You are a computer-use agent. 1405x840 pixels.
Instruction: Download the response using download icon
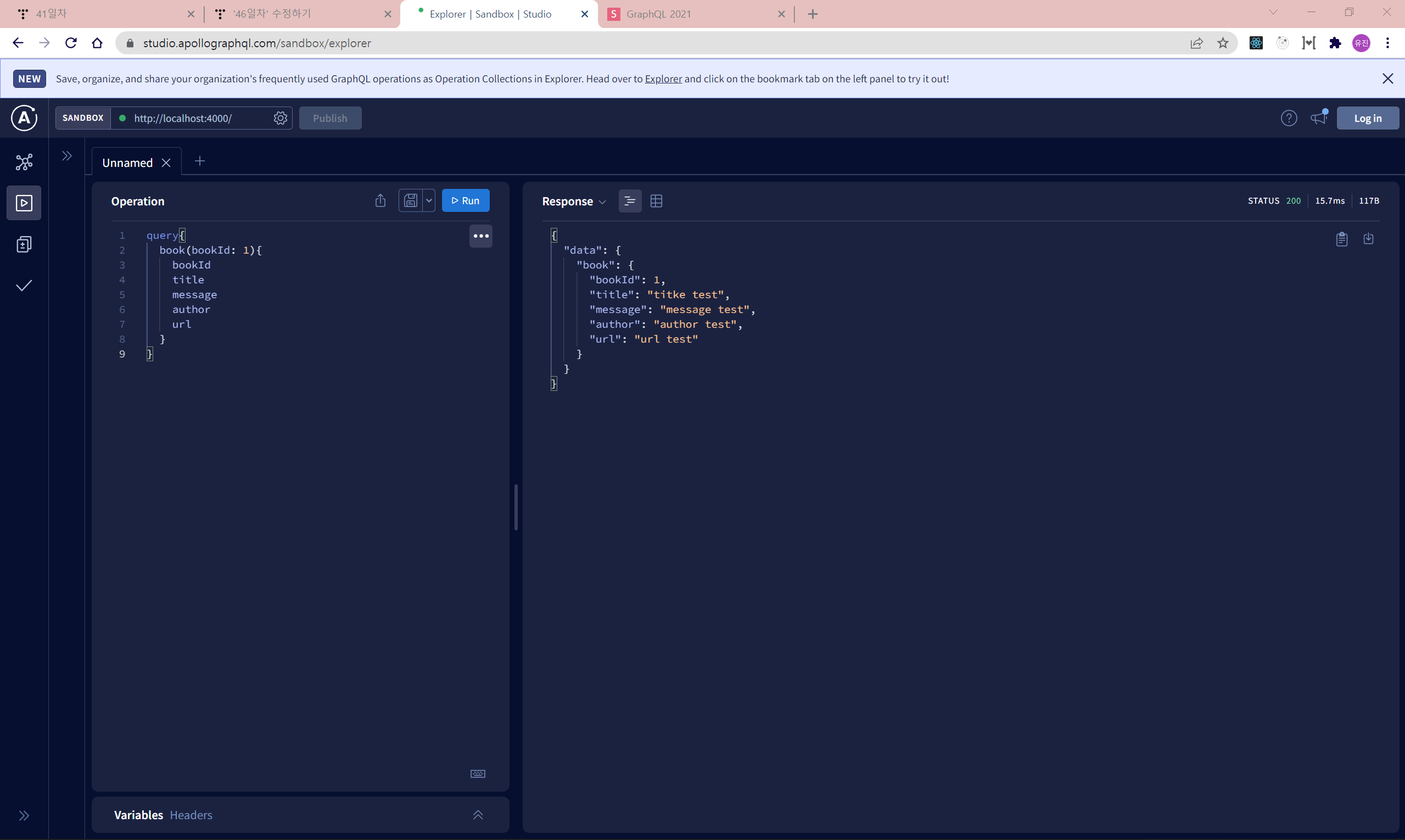[x=1368, y=239]
